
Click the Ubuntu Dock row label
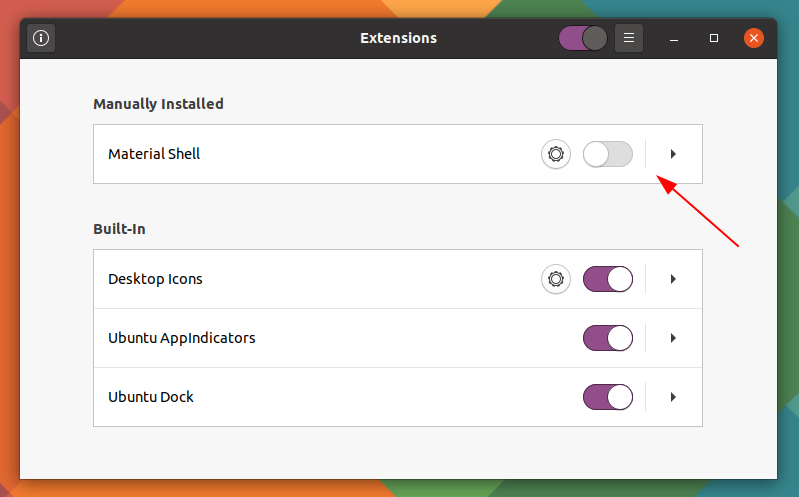tap(150, 397)
